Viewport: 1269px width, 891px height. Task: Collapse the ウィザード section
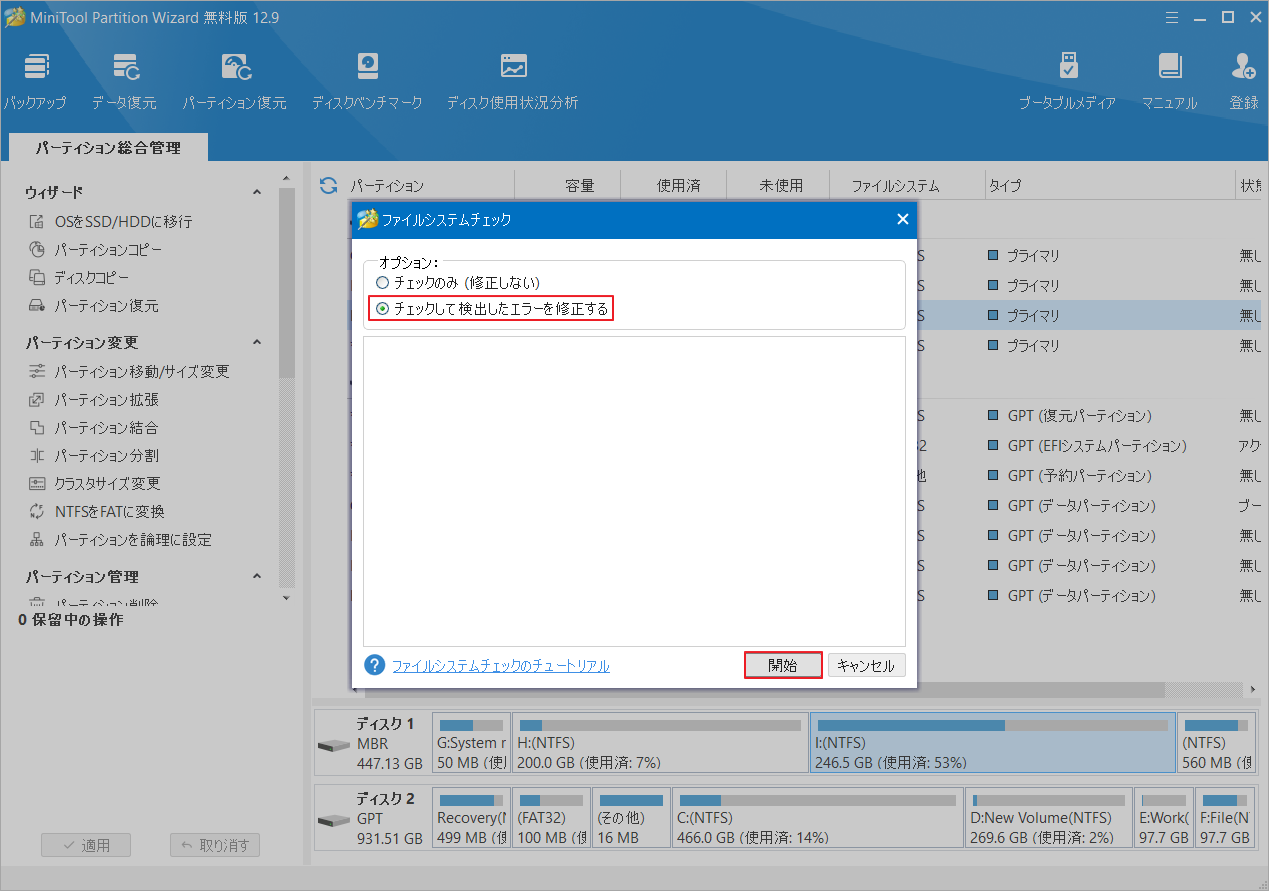[x=257, y=192]
